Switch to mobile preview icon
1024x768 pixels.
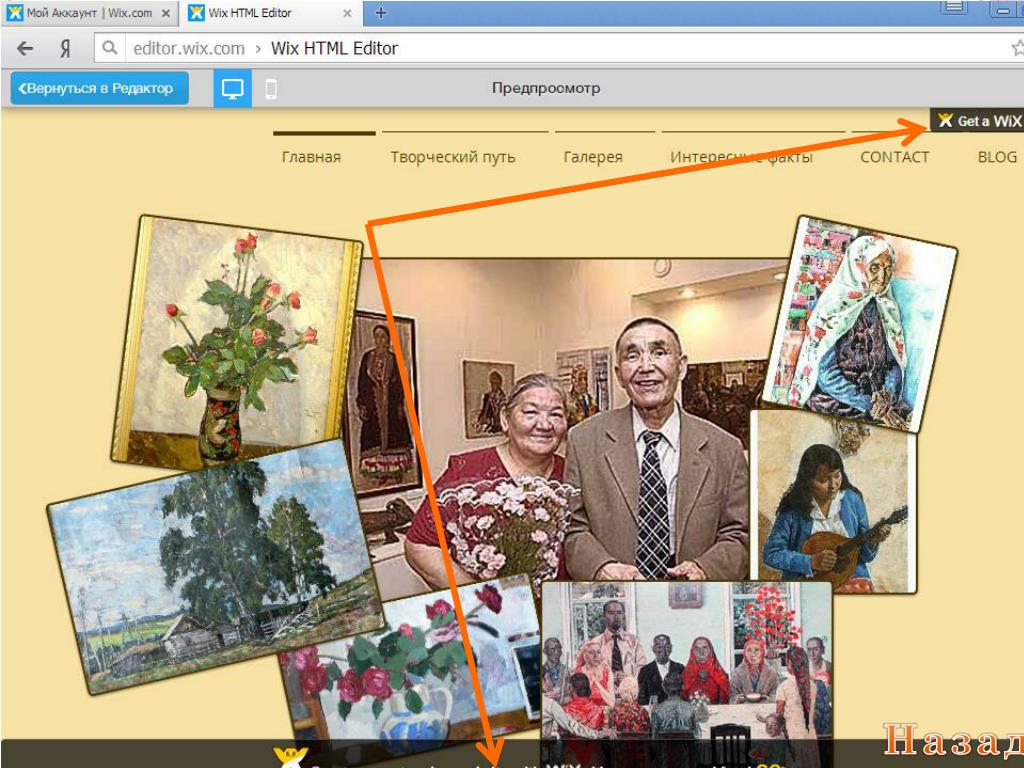[271, 88]
